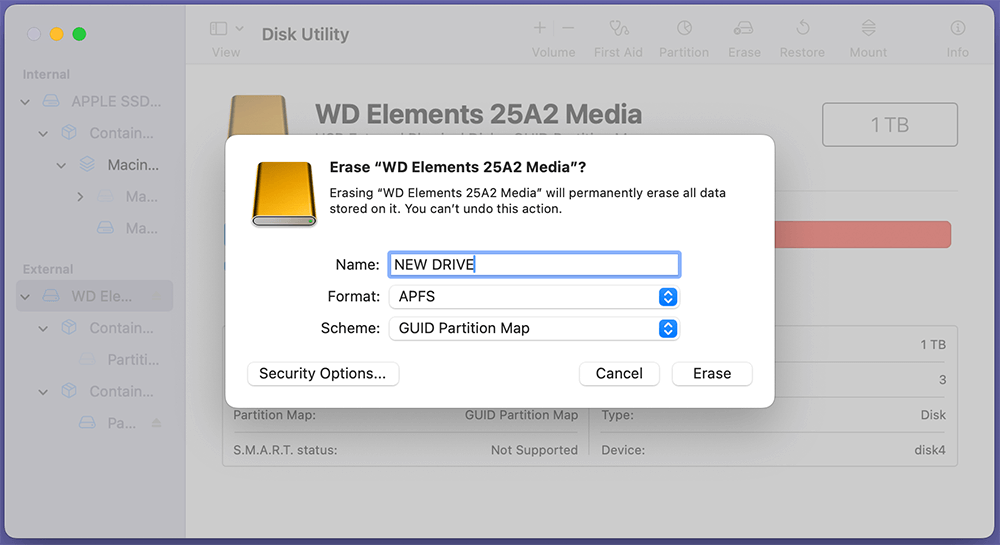1000x545 pixels.
Task: Select the Partiti... volume icon
Action: click(87, 360)
